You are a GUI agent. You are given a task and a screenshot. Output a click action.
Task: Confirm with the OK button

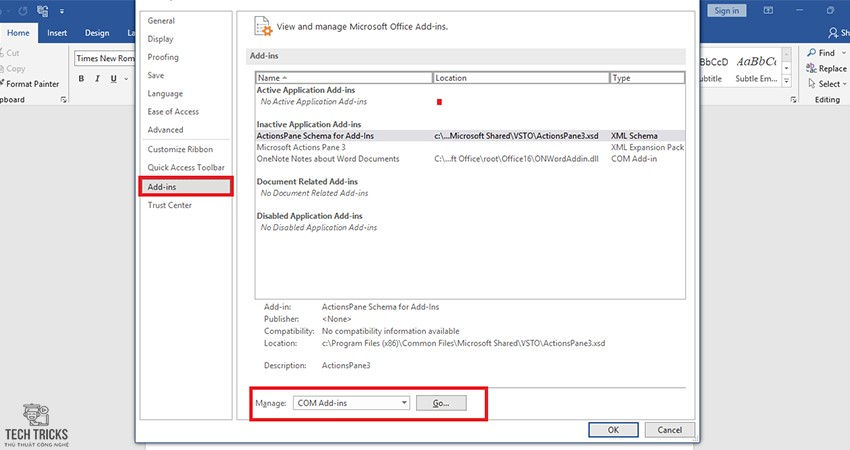click(613, 430)
